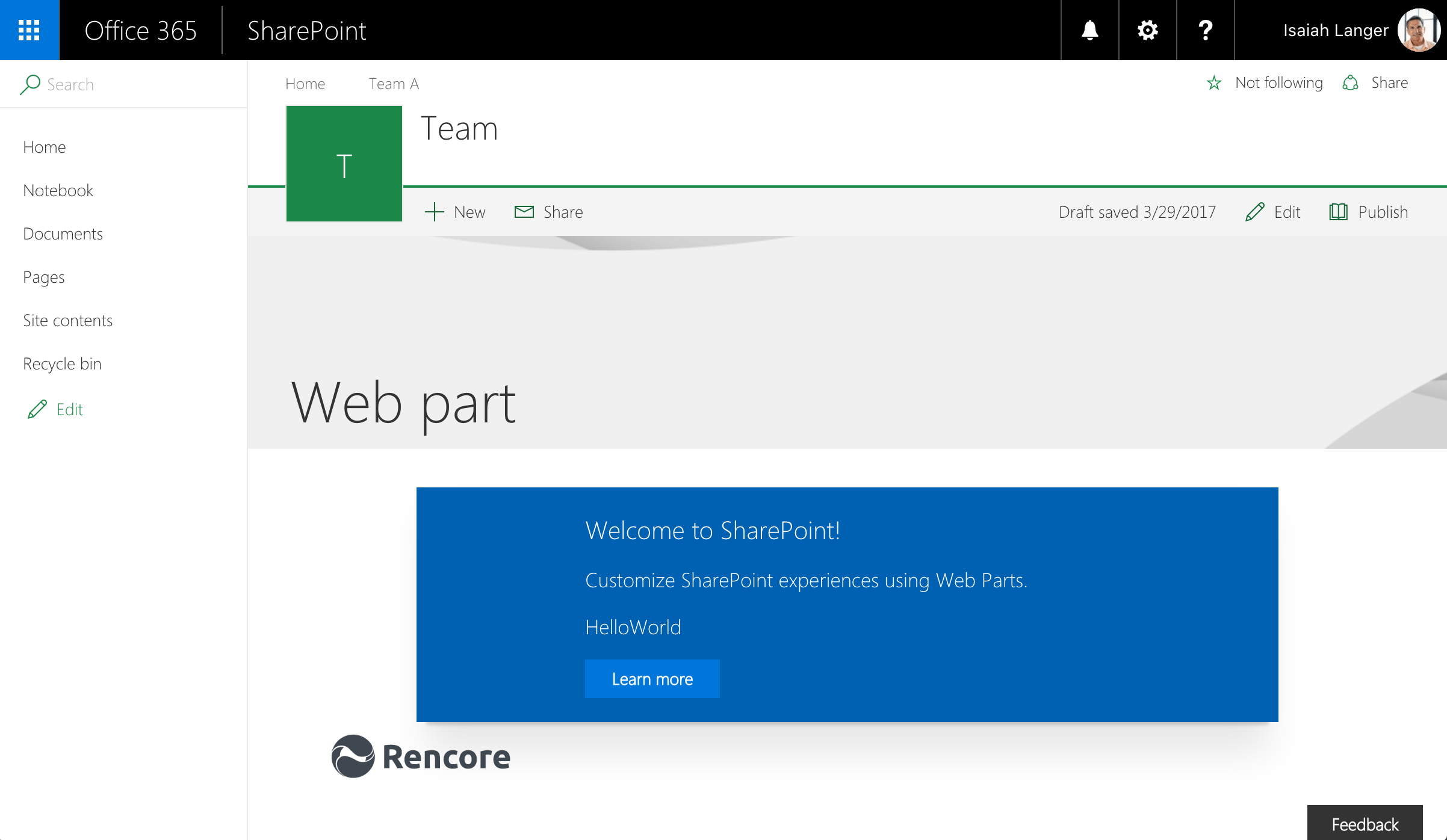
Task: Click Team A in the top navigation
Action: tap(394, 84)
